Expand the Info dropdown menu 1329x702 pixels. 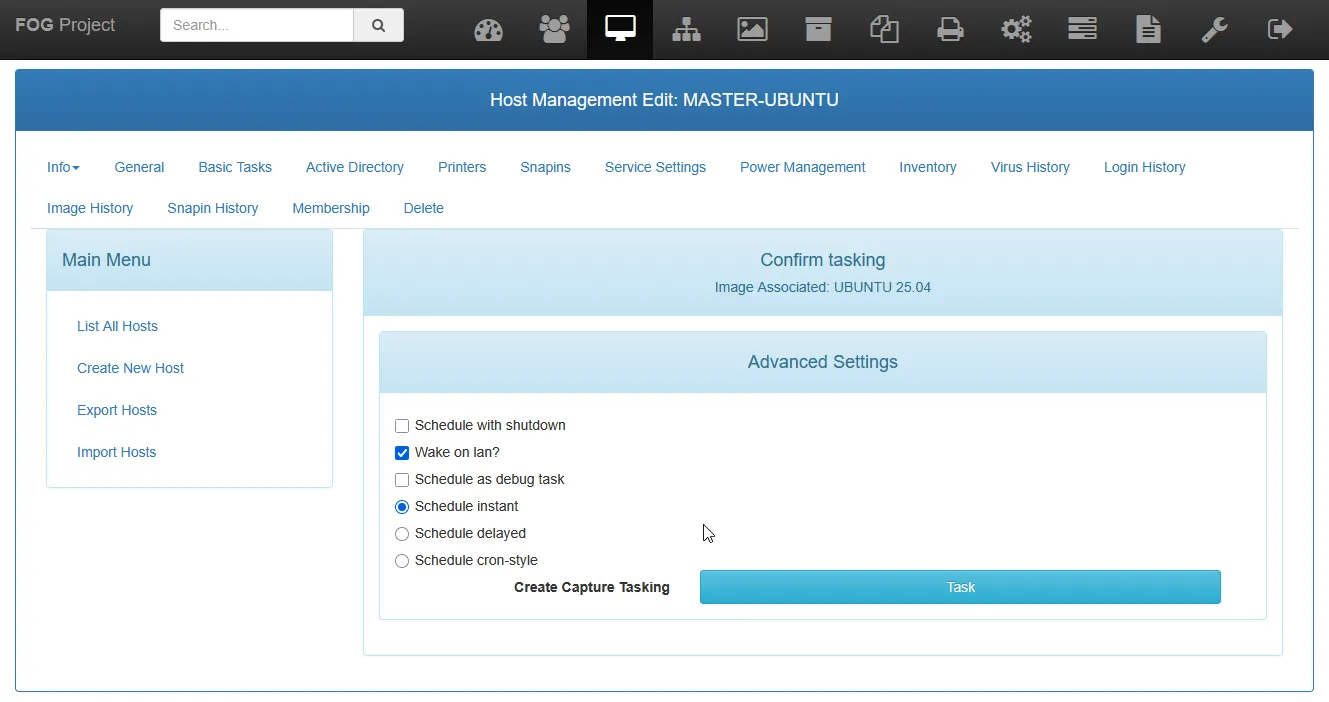[x=63, y=167]
